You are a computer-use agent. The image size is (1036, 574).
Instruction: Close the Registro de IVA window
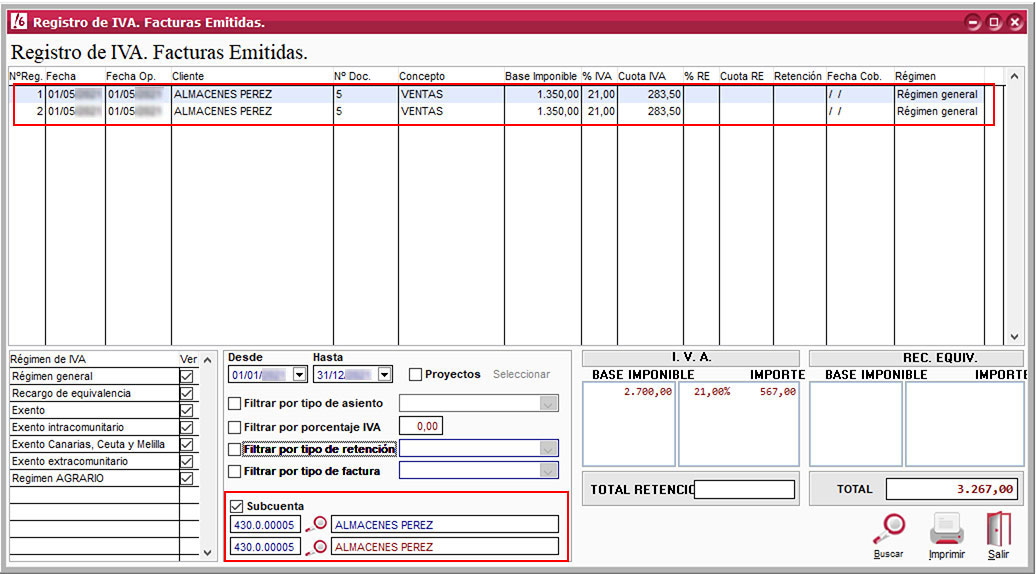pos(1016,22)
